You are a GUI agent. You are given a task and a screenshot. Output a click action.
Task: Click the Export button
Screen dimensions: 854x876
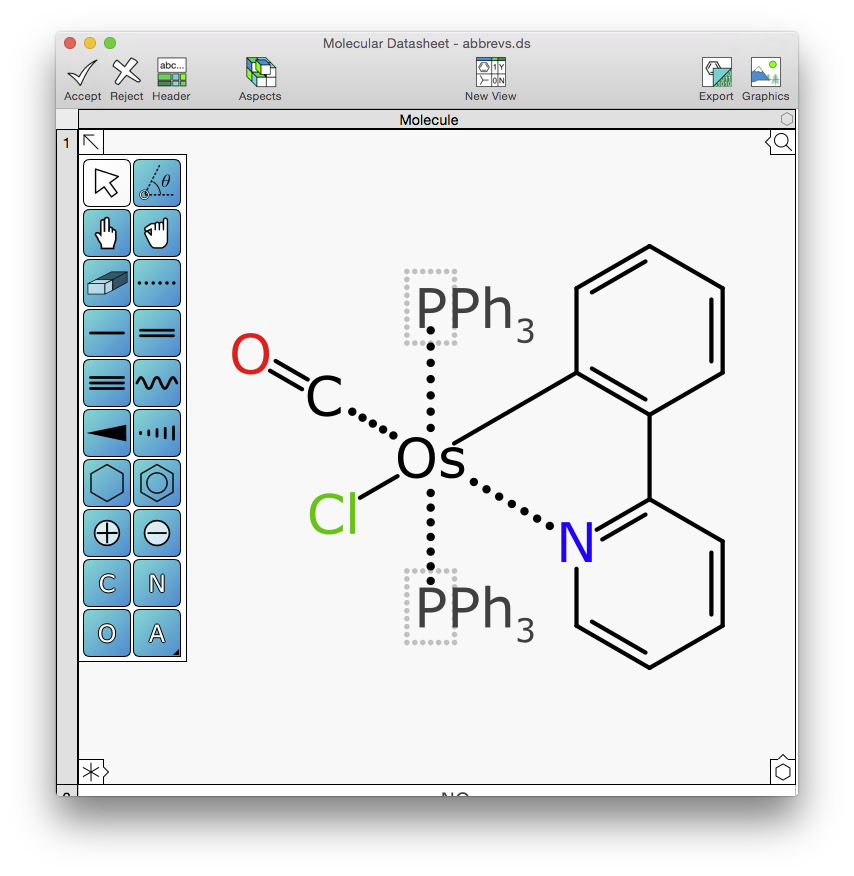pyautogui.click(x=716, y=79)
